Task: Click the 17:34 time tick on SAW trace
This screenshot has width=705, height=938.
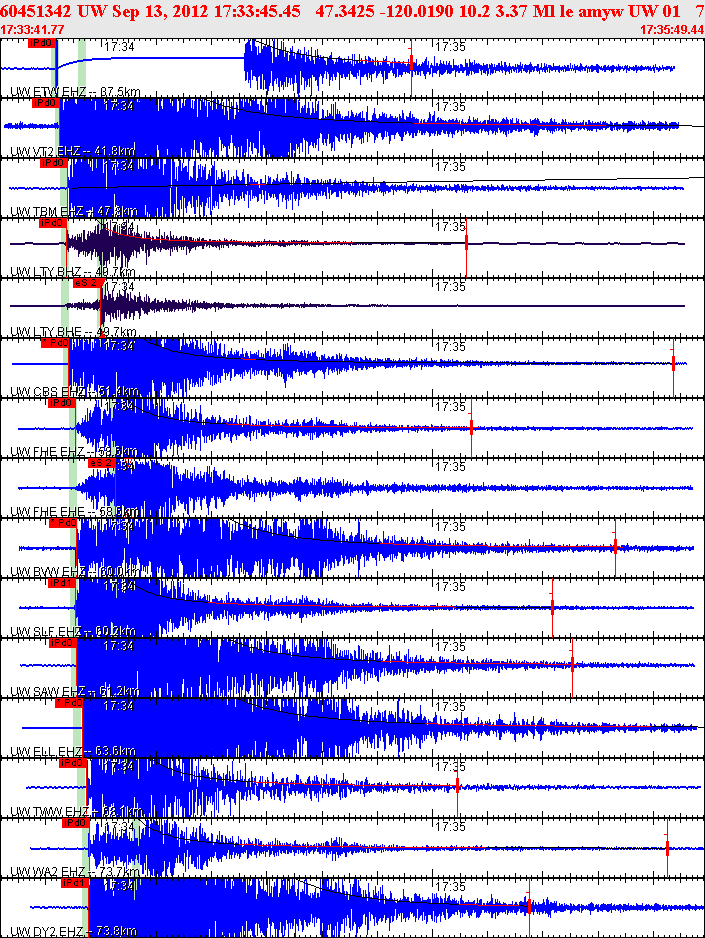Action: [x=119, y=646]
